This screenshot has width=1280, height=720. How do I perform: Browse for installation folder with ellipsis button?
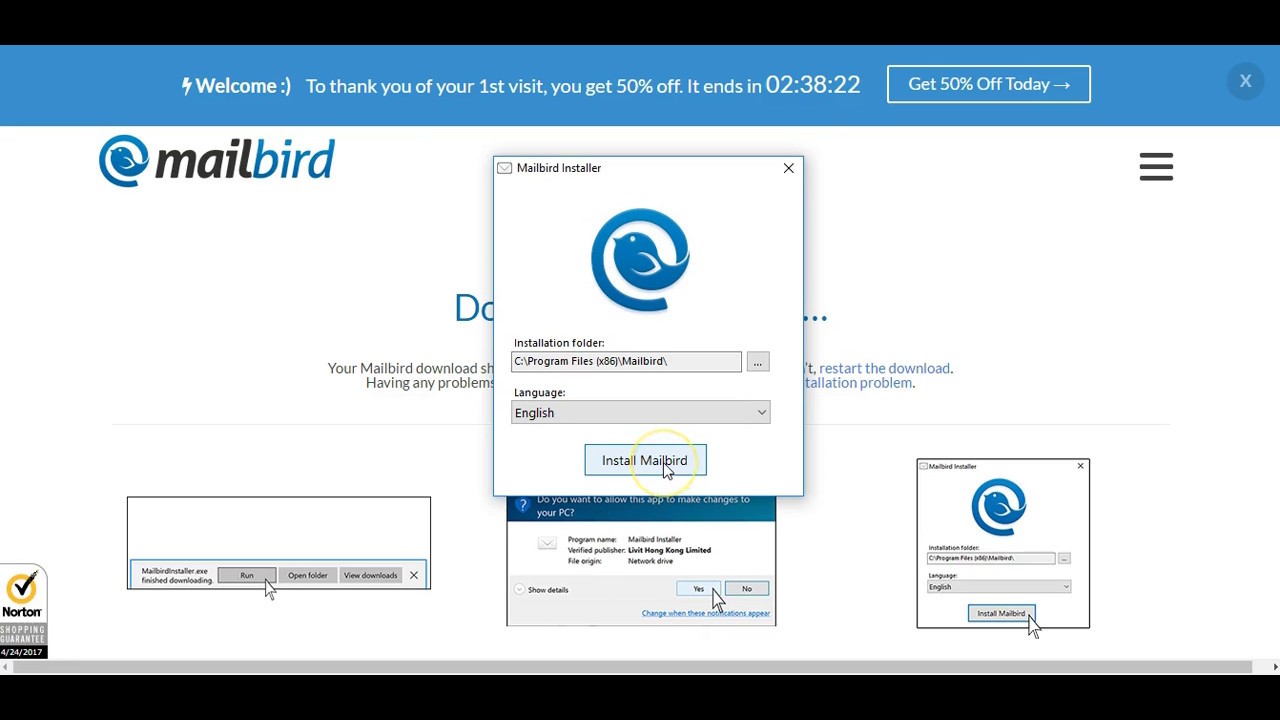757,362
